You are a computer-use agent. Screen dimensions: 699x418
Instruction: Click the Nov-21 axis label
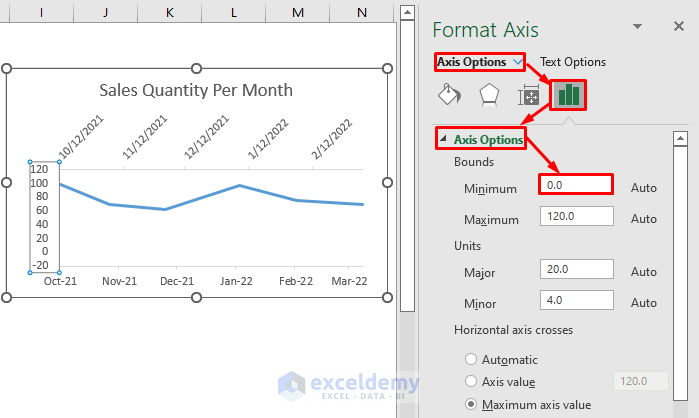[119, 281]
